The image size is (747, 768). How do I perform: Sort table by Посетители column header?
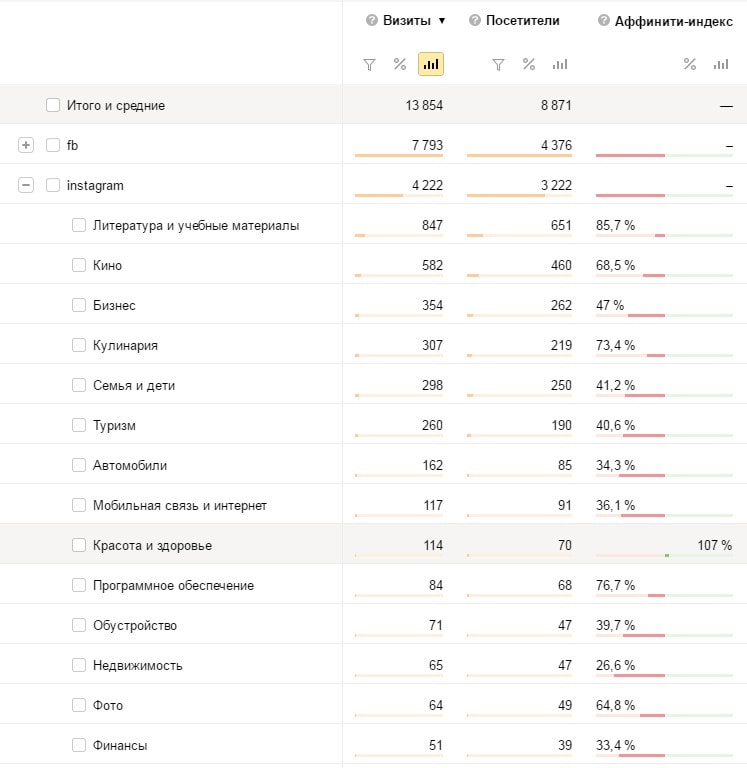[523, 21]
